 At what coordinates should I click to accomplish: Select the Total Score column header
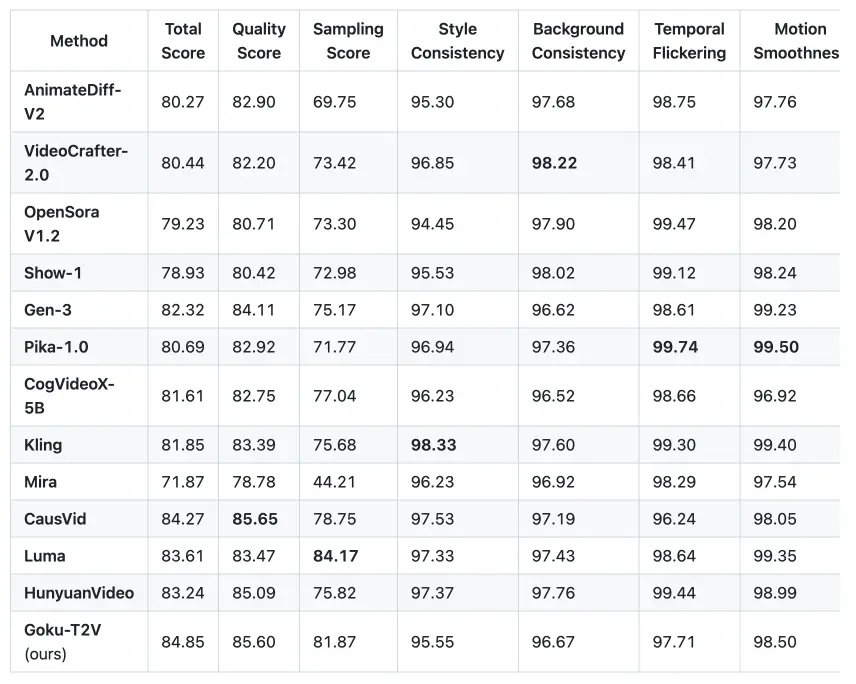pyautogui.click(x=183, y=41)
